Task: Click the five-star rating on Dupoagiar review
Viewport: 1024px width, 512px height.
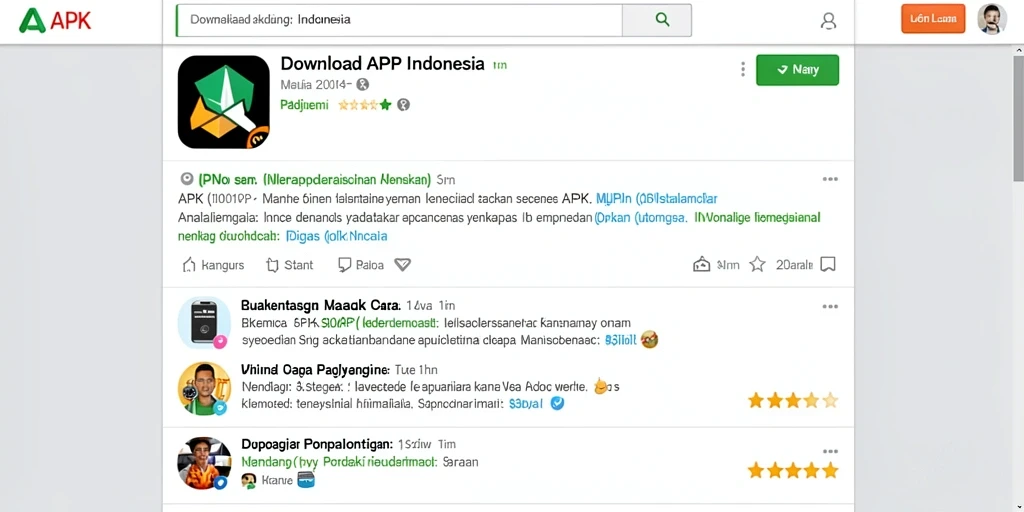Action: (x=792, y=470)
